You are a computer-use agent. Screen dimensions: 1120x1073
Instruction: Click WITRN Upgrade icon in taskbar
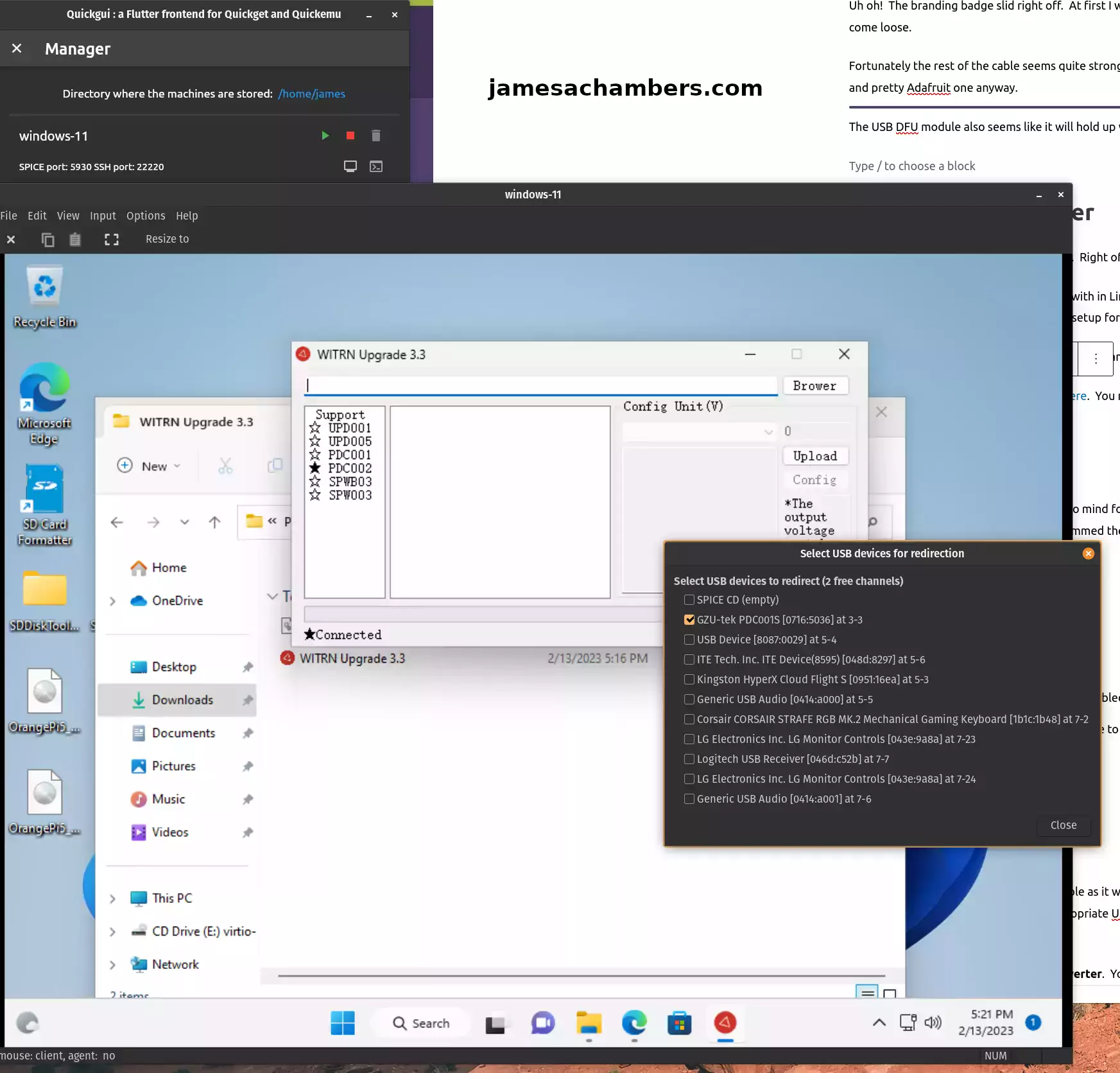coord(725,1023)
